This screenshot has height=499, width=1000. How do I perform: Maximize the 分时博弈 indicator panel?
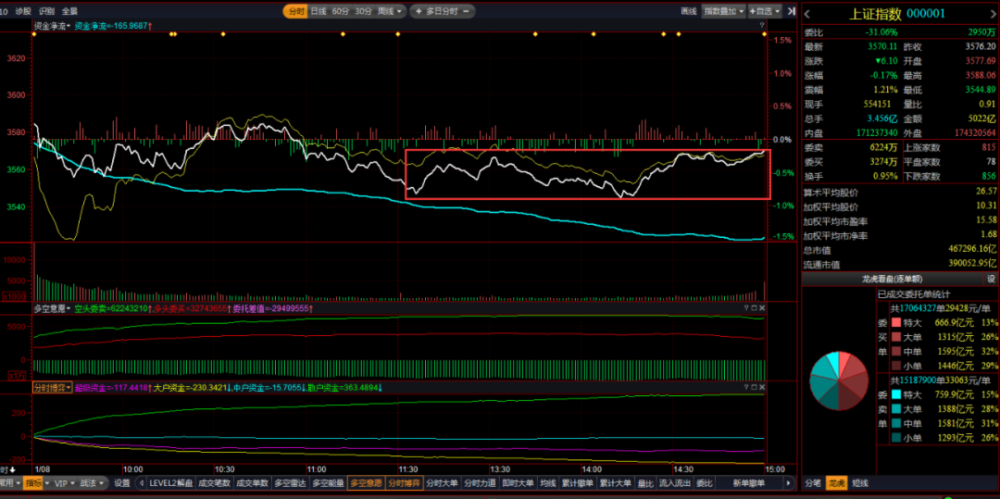click(x=754, y=387)
